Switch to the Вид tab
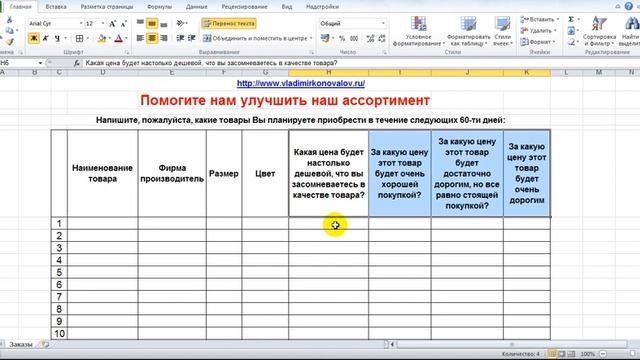 click(x=287, y=7)
